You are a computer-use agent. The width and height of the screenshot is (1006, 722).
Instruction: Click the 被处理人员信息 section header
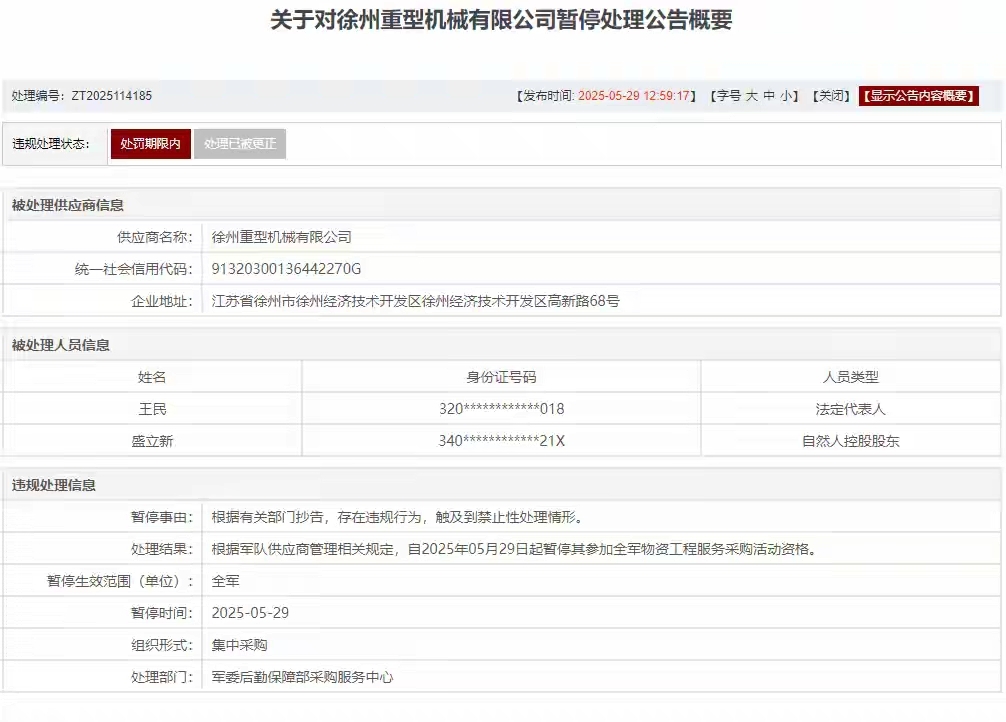point(60,345)
